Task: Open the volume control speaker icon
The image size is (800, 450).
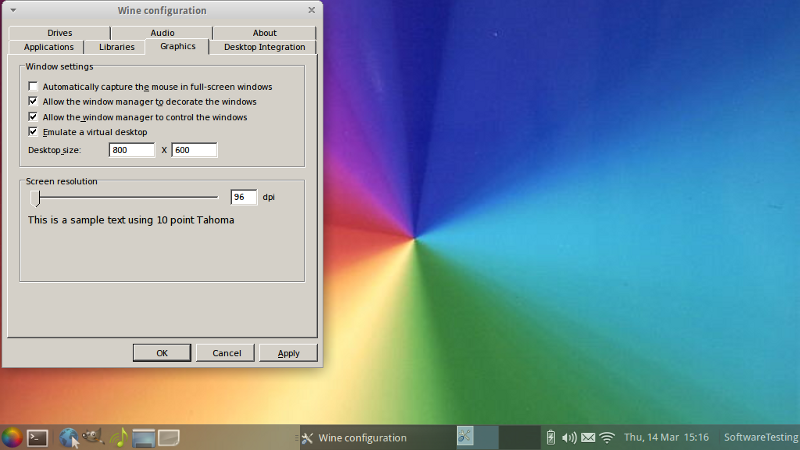Action: tap(569, 437)
